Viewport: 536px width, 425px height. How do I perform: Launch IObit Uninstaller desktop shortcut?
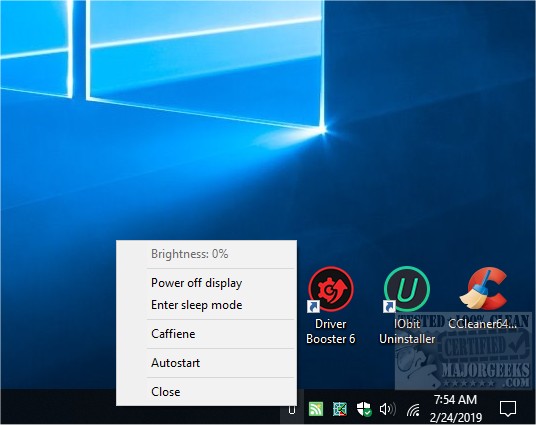click(407, 305)
